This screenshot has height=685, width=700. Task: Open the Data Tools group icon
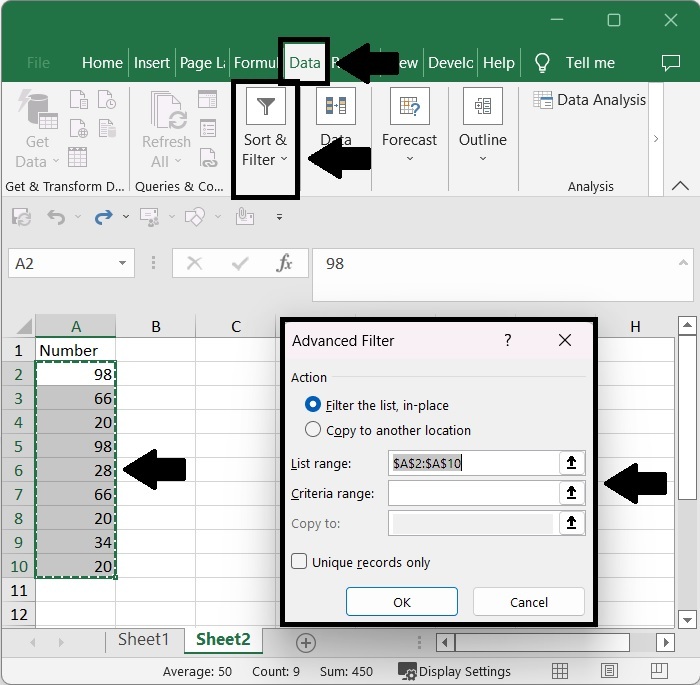(x=336, y=106)
